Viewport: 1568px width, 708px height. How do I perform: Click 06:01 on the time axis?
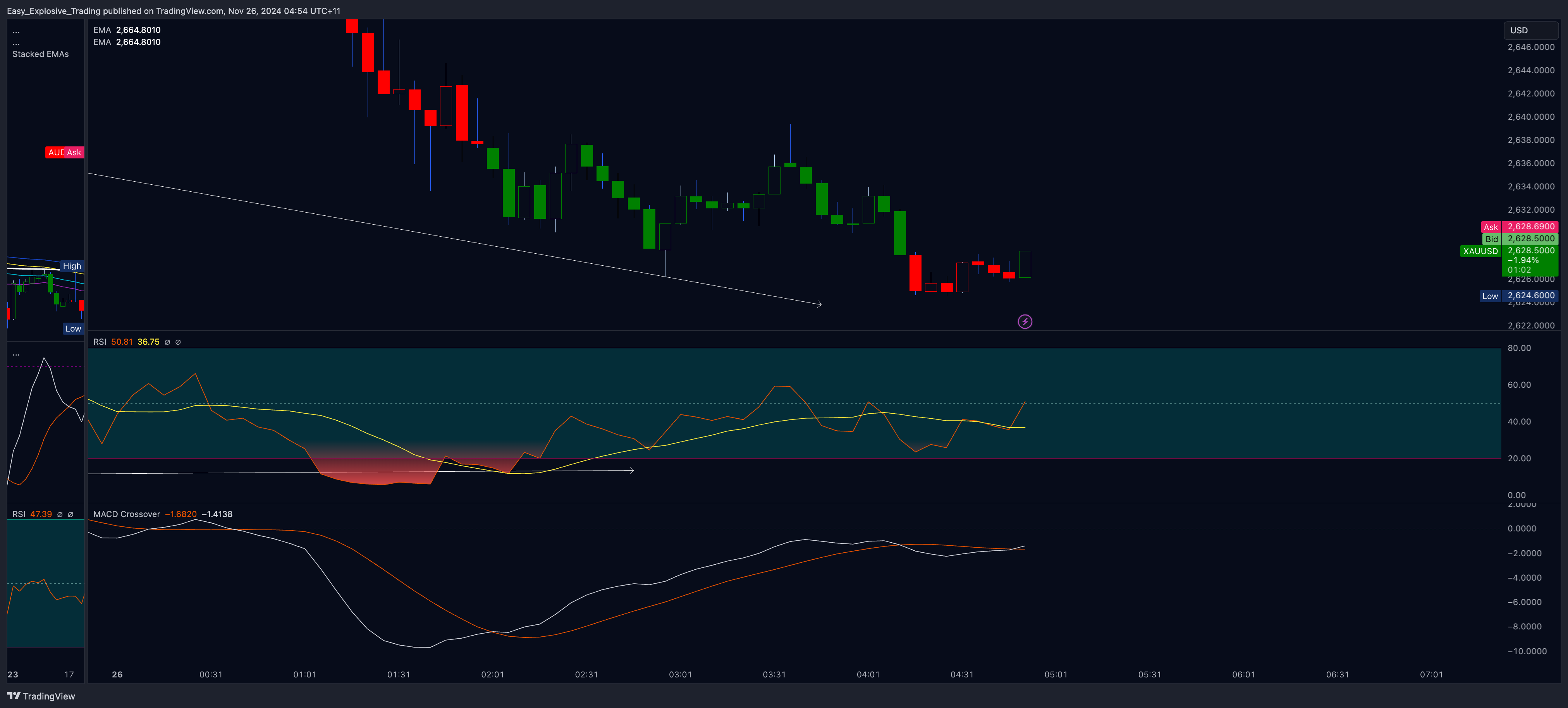(1243, 675)
